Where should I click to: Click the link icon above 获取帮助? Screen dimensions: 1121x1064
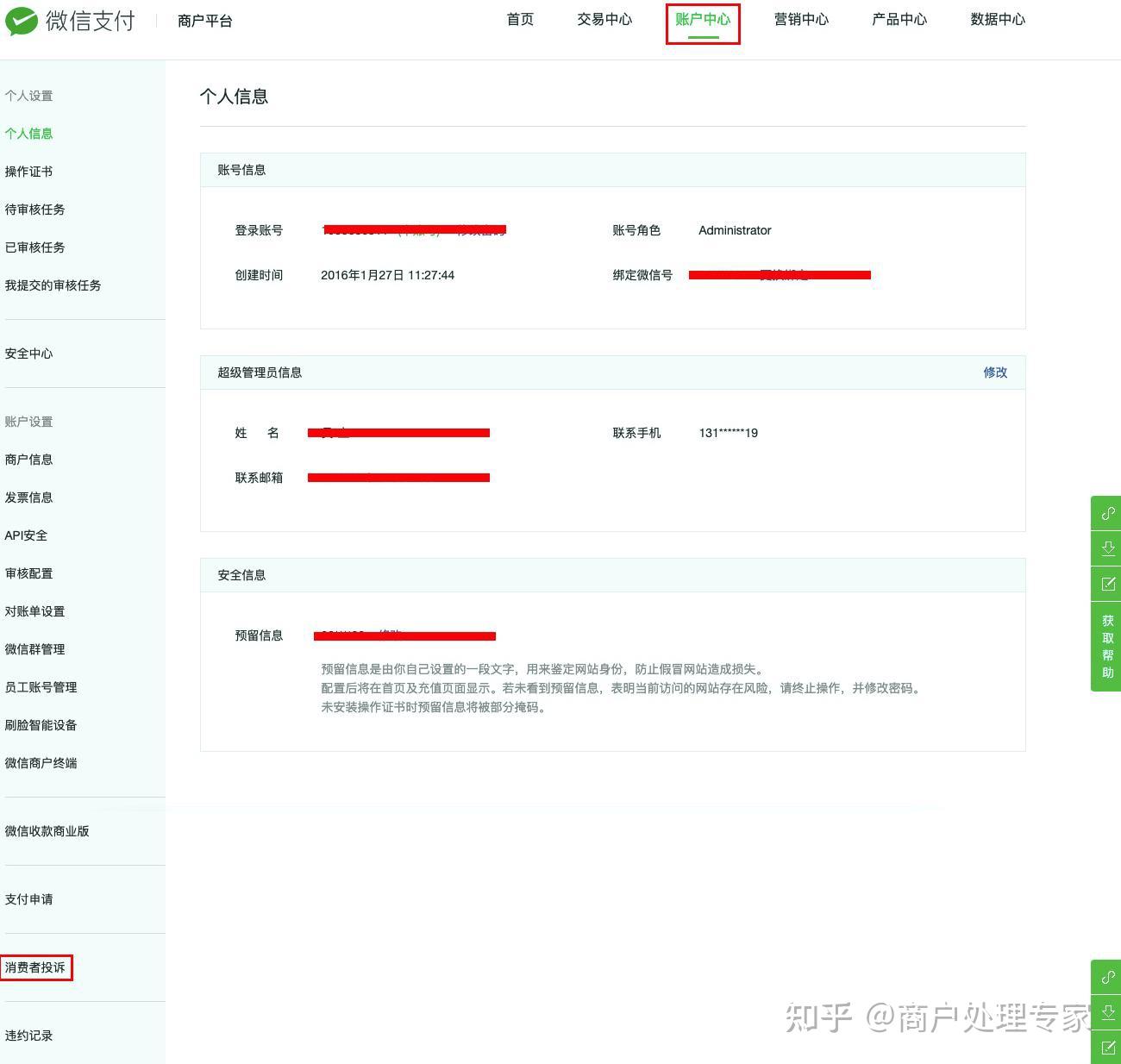tap(1108, 513)
